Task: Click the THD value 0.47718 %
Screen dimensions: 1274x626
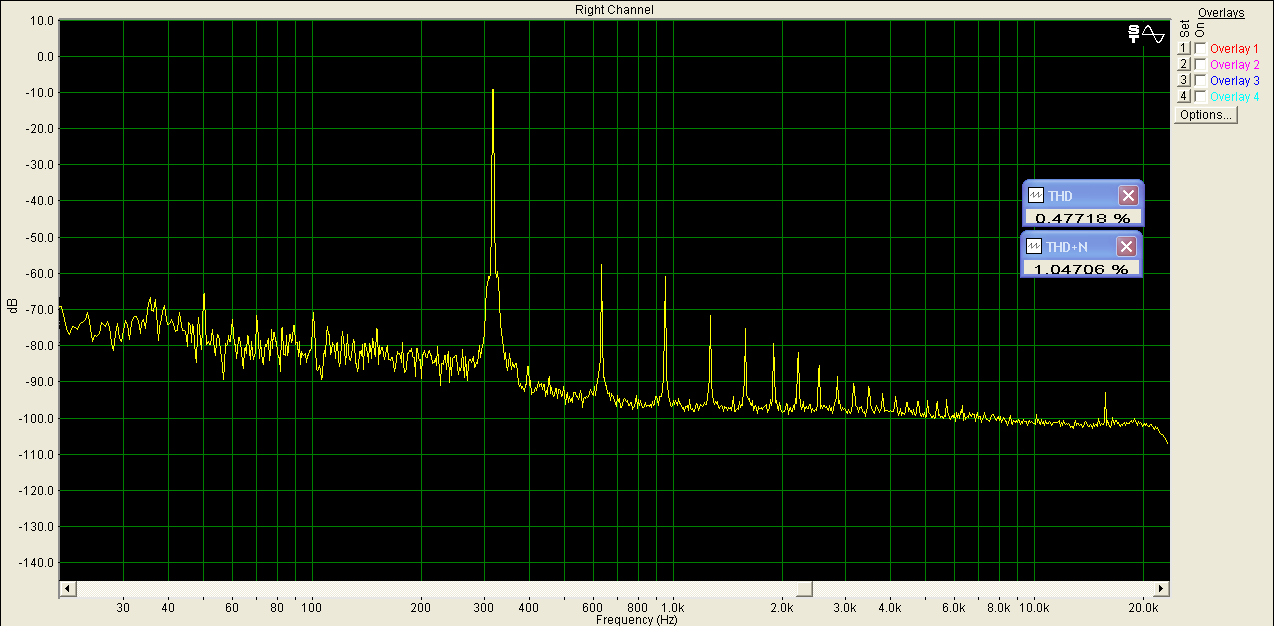Action: tap(1082, 217)
